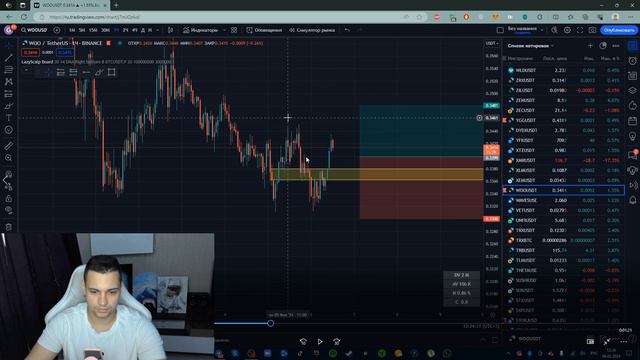640x360 pixels.
Task: Select the patterns drawing tool
Action: pyautogui.click(x=9, y=82)
